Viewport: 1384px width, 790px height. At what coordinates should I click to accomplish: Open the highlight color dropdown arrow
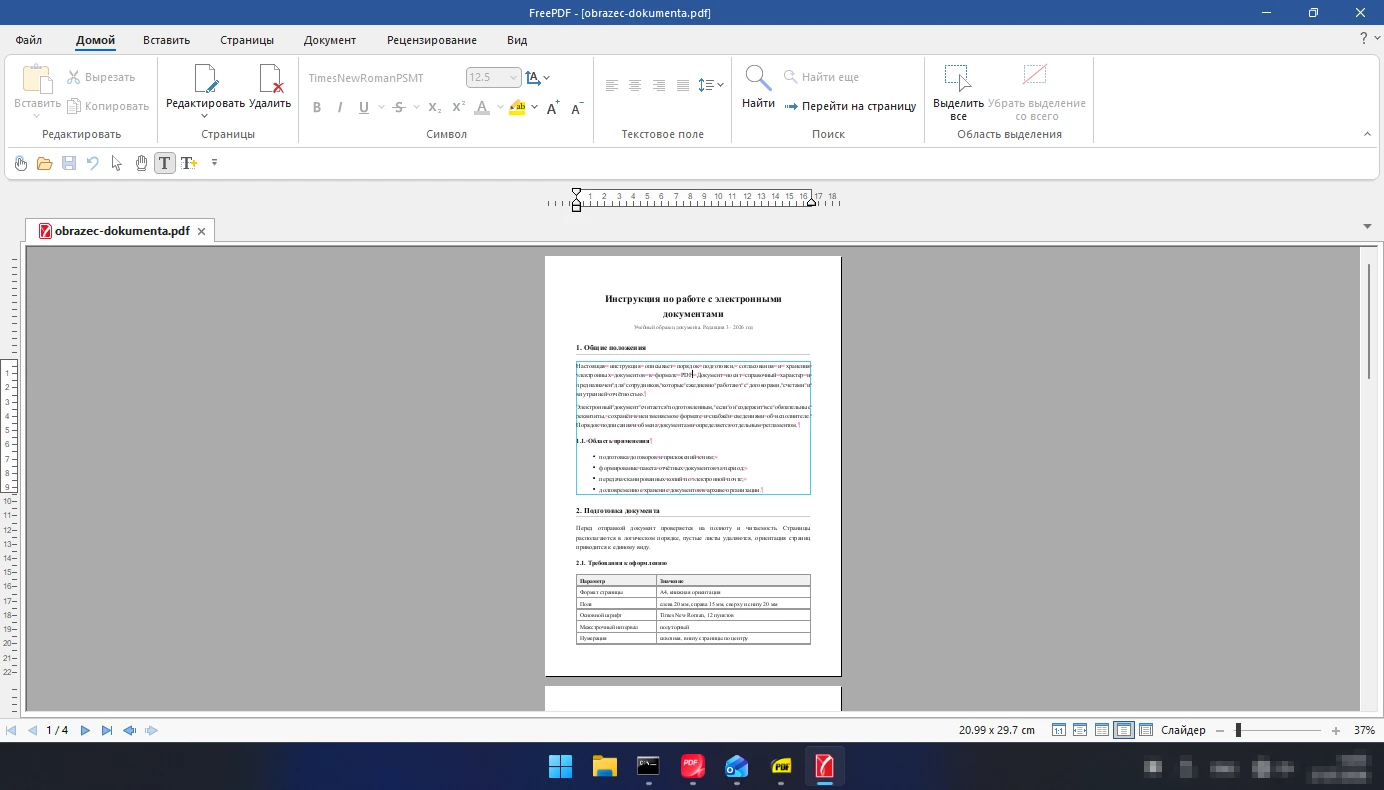point(534,108)
